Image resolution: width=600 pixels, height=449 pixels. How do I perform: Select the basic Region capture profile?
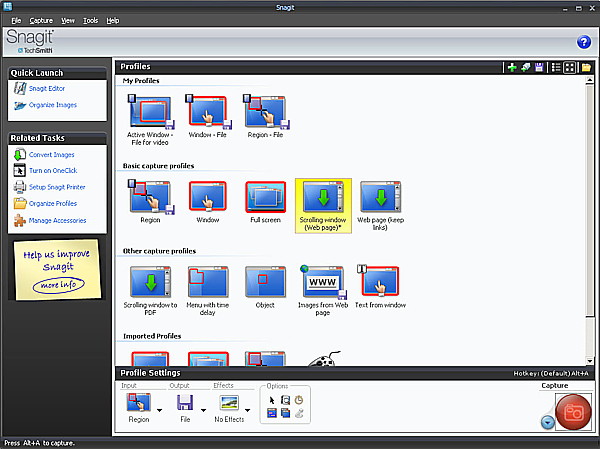[150, 202]
